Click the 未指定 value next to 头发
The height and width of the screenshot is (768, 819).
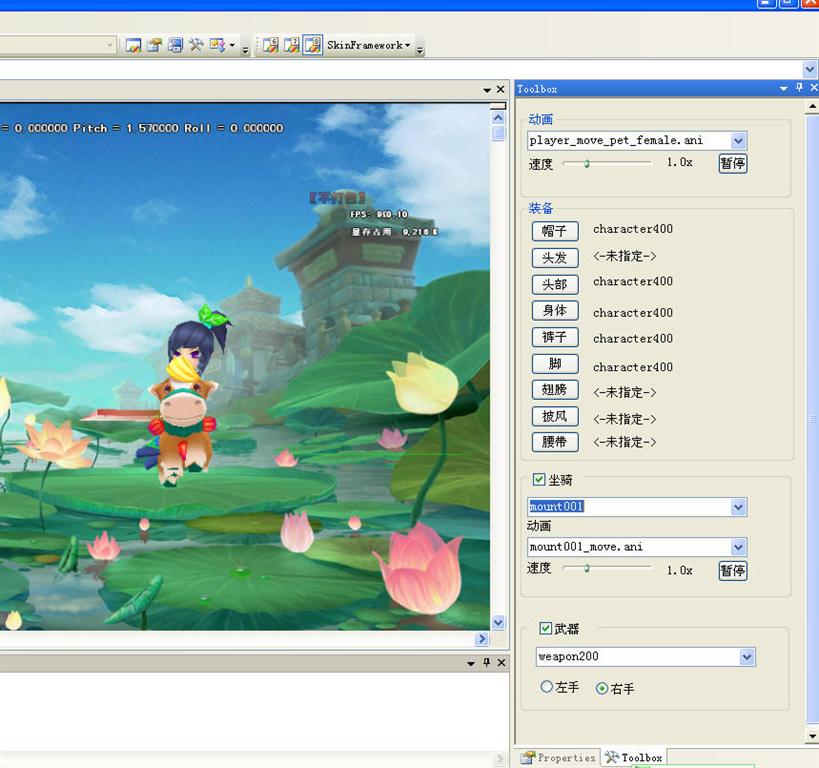625,256
